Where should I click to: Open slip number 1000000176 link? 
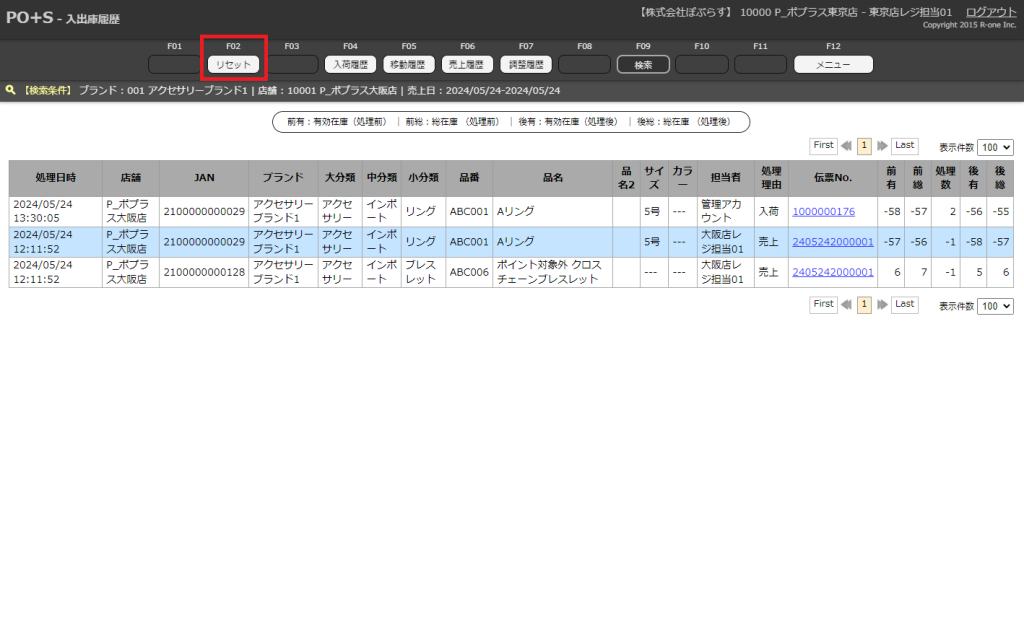823,211
